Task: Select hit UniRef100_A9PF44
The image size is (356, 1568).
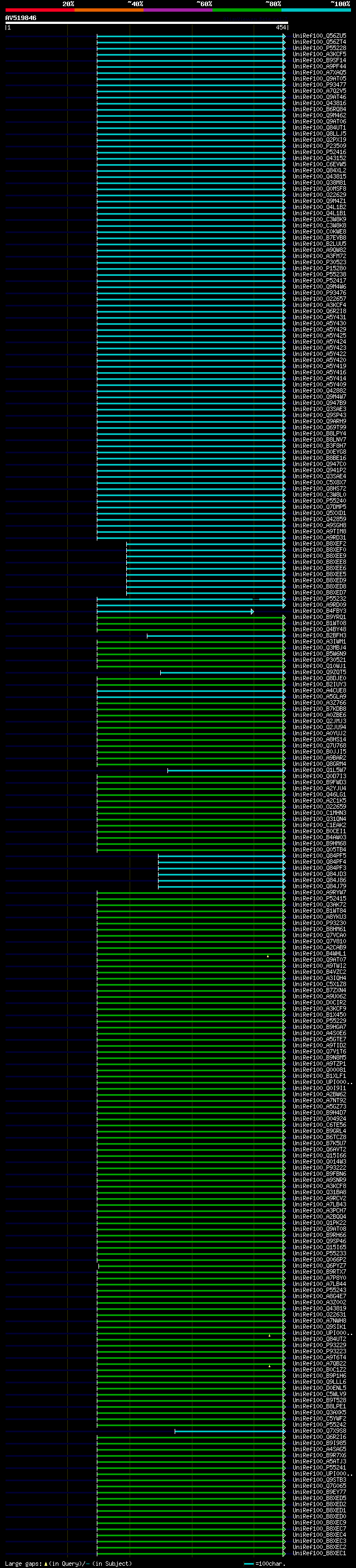Action: (319, 66)
